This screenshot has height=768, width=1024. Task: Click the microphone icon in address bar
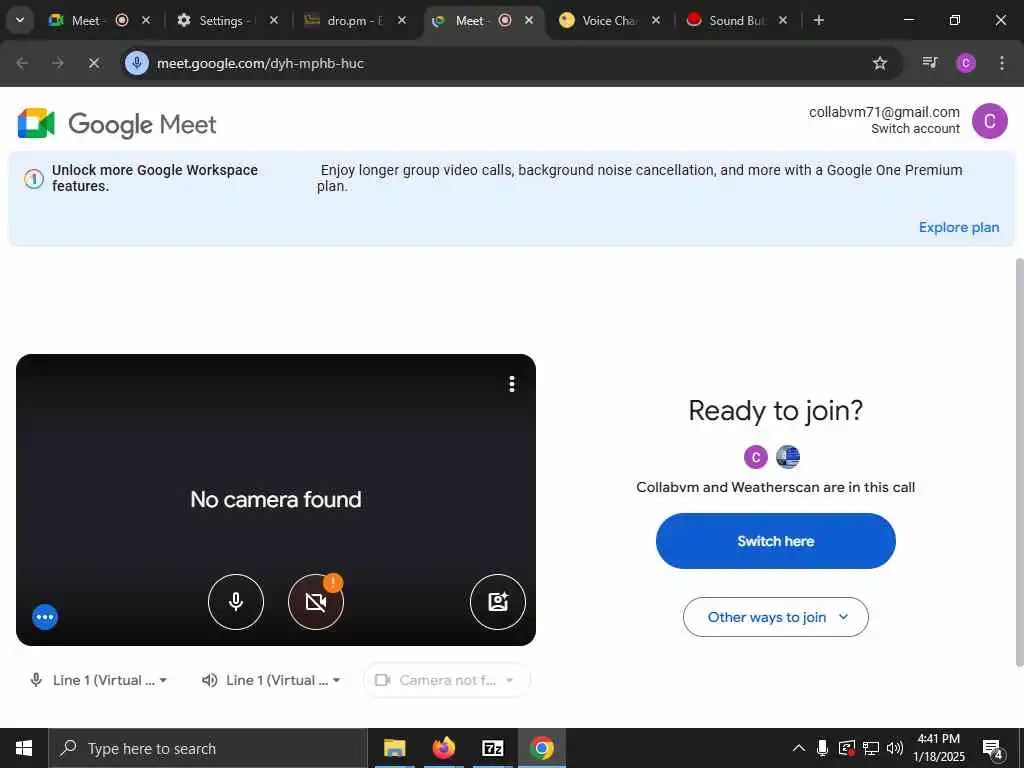click(136, 63)
